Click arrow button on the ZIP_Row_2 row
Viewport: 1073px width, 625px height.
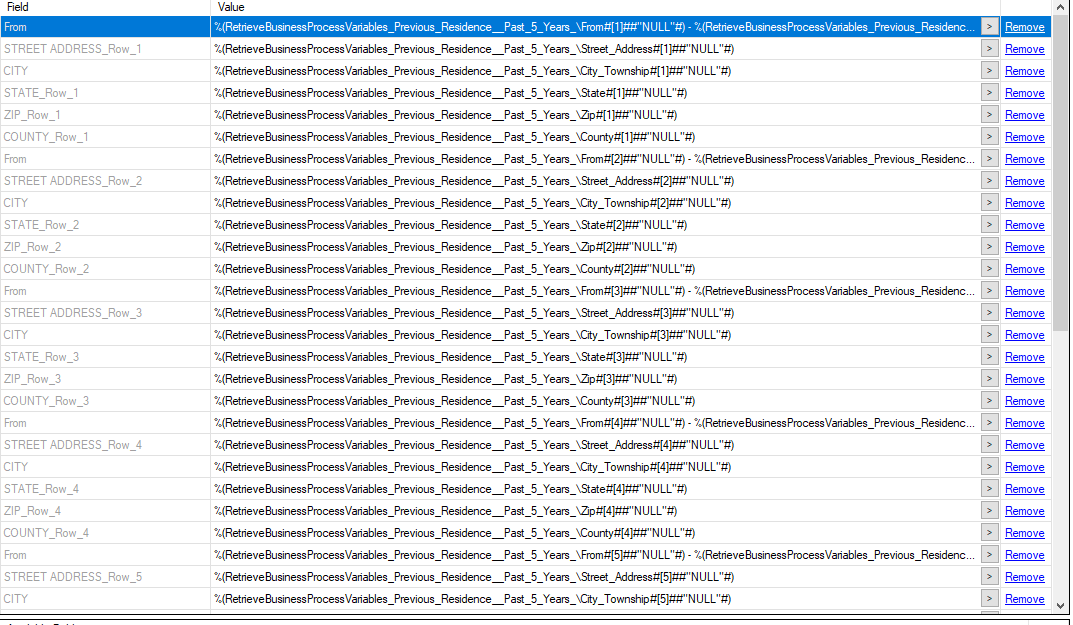coord(990,246)
